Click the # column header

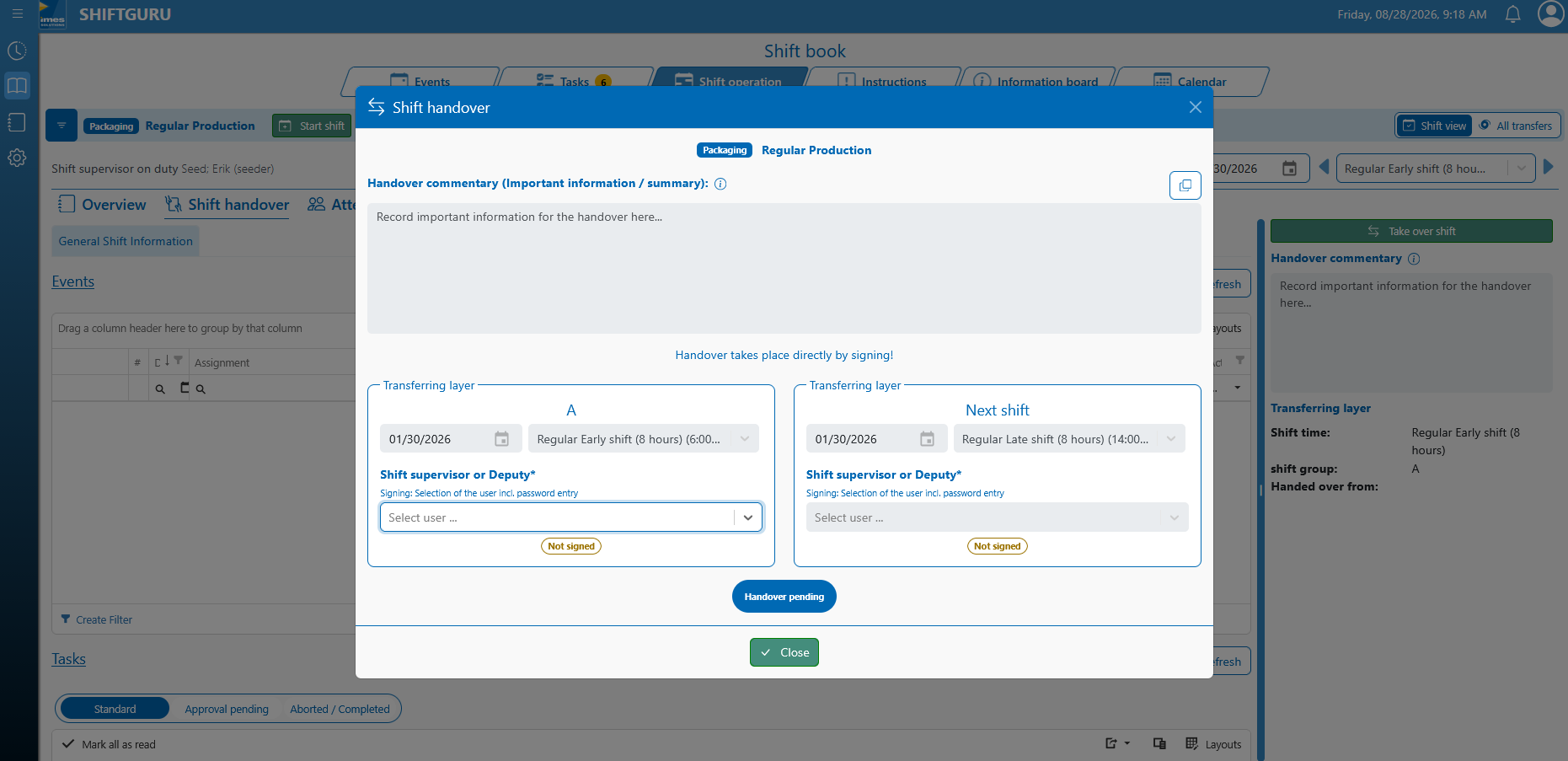(137, 362)
